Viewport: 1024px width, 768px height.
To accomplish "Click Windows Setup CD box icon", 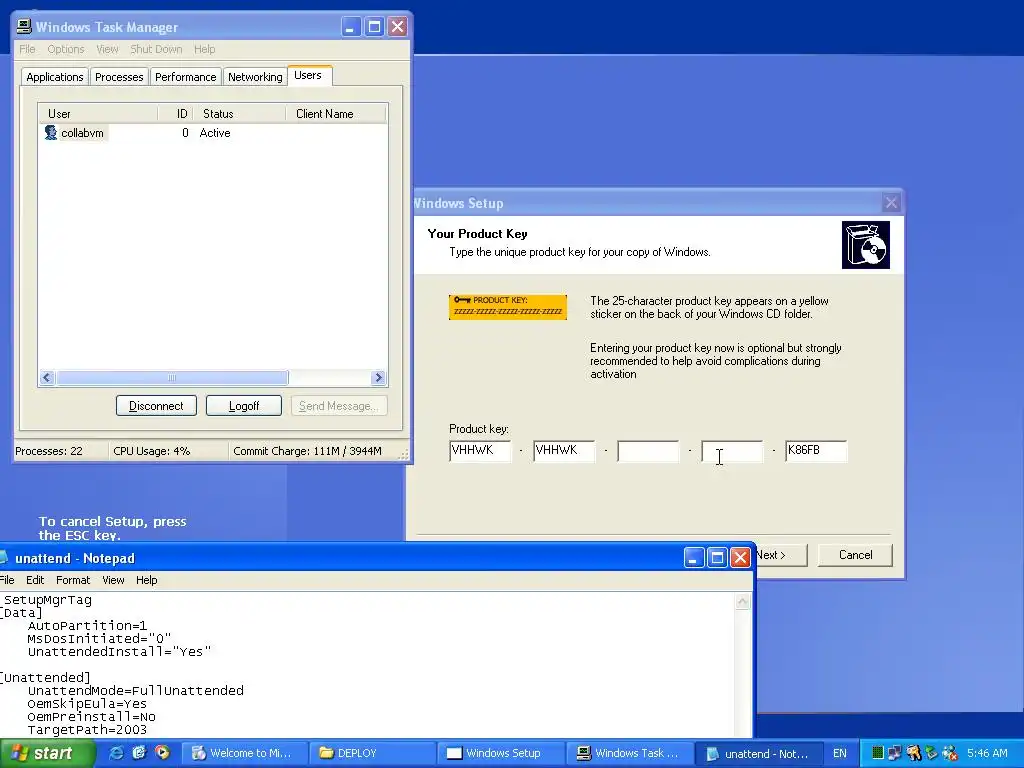I will point(865,245).
